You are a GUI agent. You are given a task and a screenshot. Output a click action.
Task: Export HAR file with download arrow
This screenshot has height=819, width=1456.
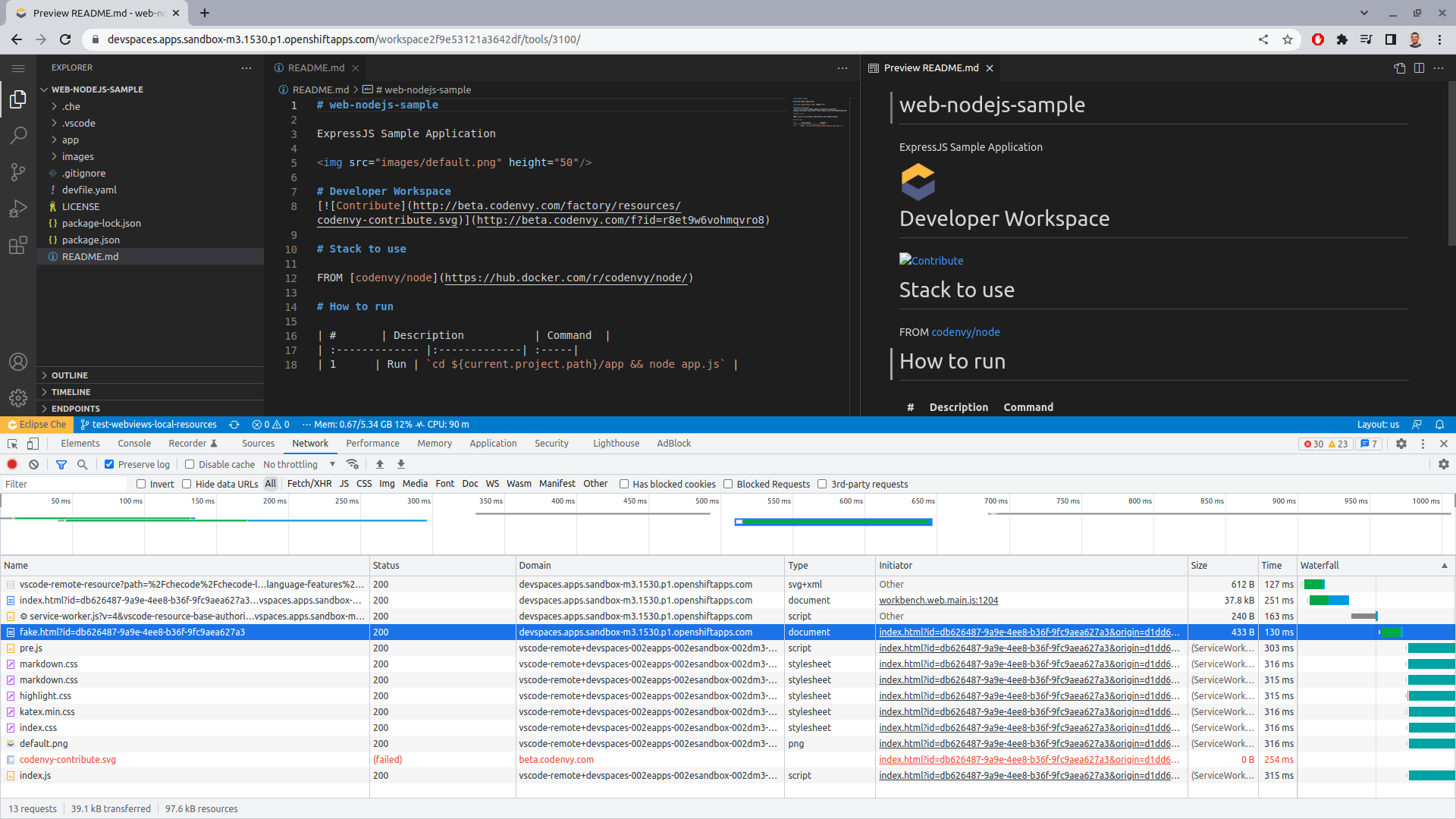pos(401,464)
